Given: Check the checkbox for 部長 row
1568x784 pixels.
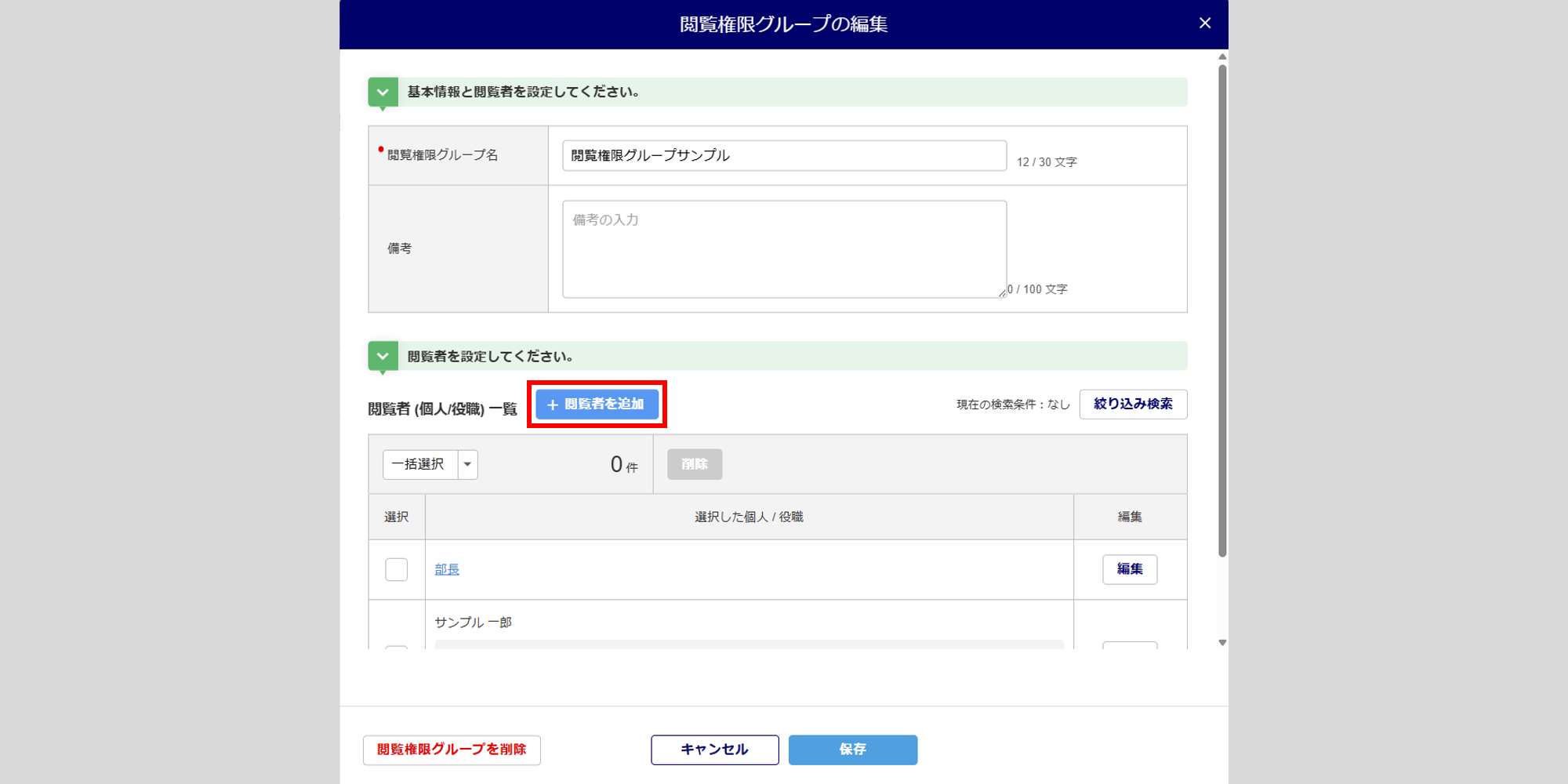Looking at the screenshot, I should point(397,569).
